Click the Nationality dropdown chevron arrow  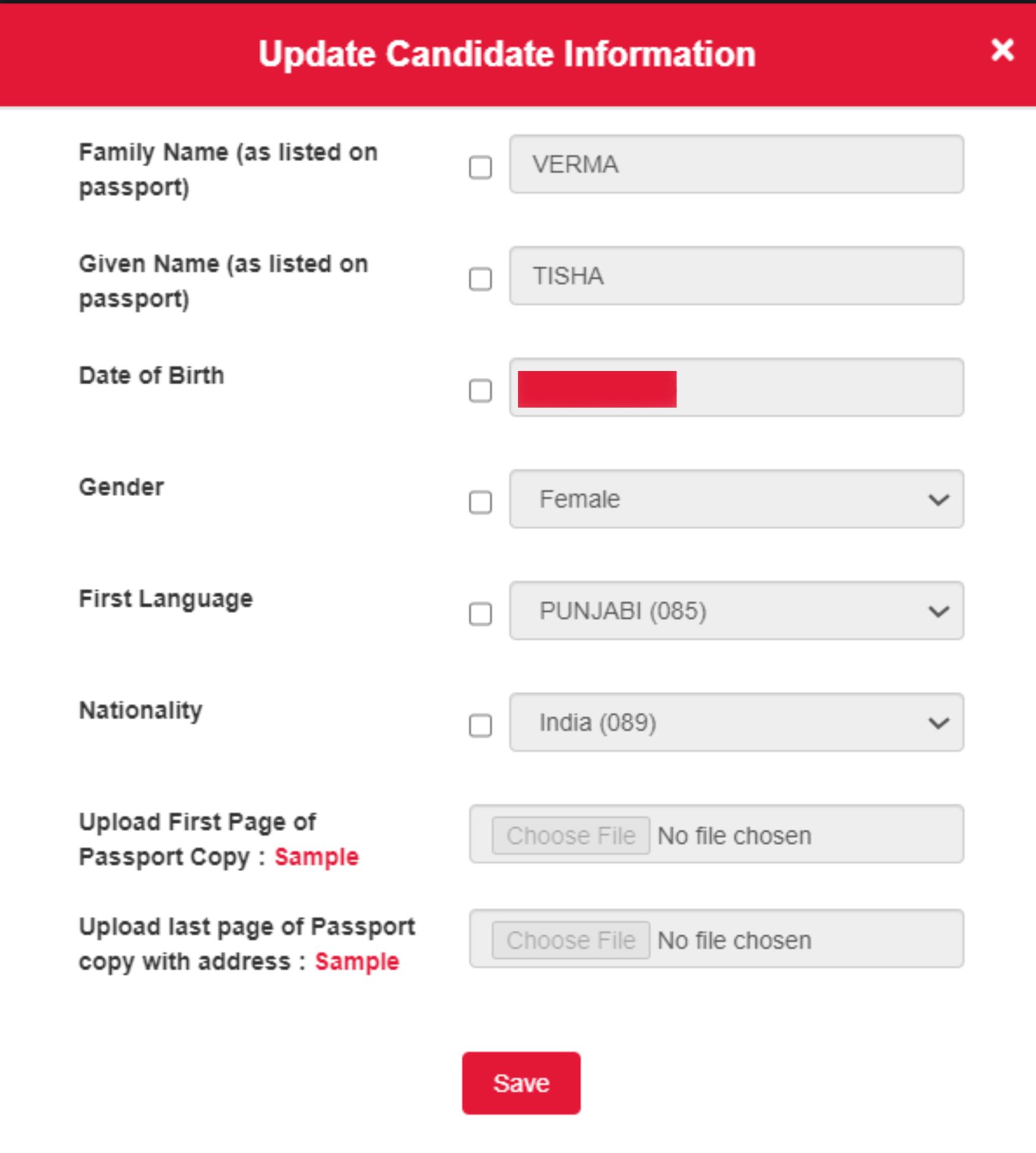click(x=938, y=723)
